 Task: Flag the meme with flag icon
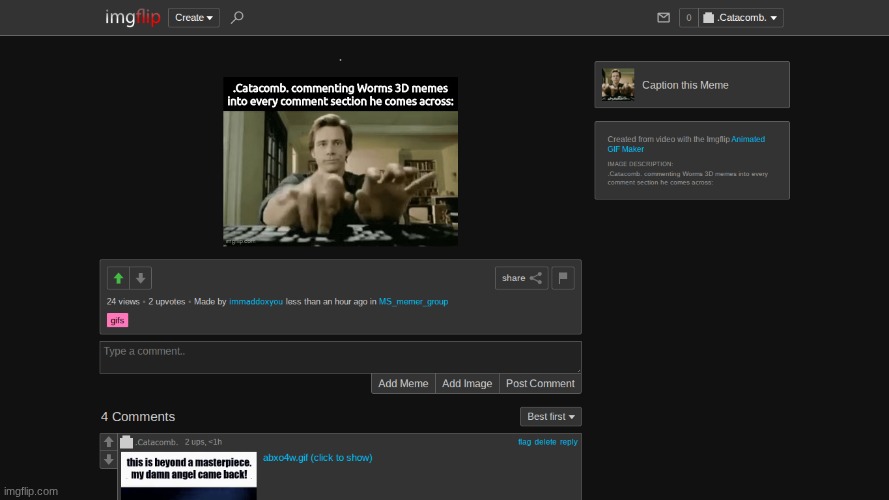point(563,278)
